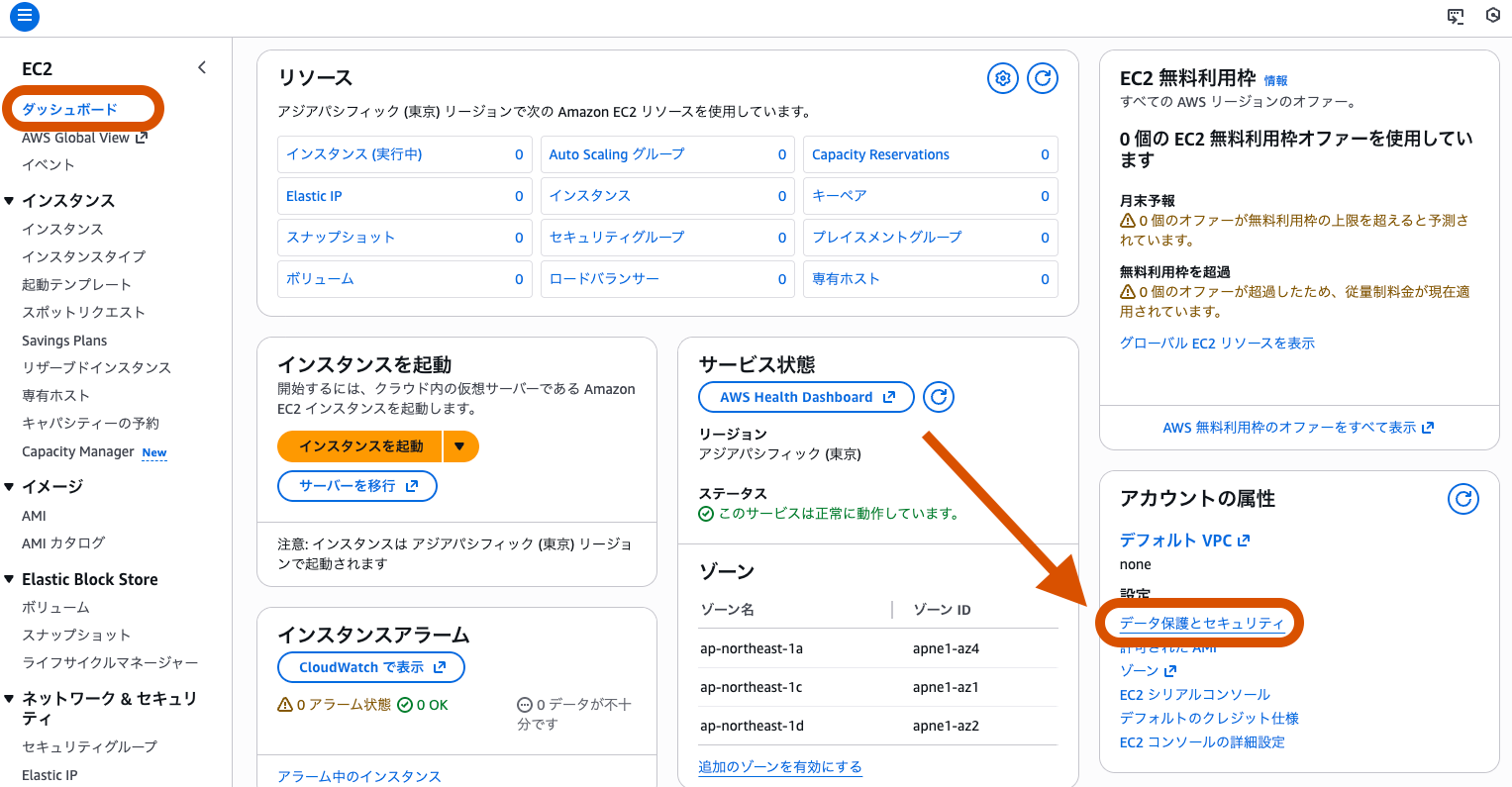Click グローバル EC2 リソースを表示 link
The width and height of the screenshot is (1512, 787).
[1217, 344]
